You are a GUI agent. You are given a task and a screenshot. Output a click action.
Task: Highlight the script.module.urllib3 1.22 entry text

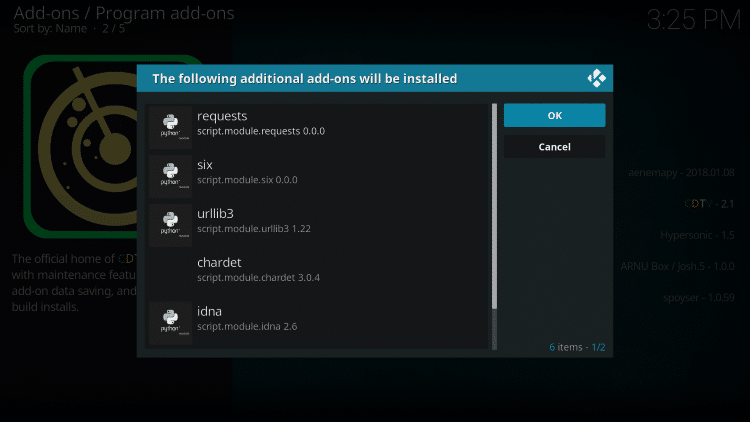point(253,228)
